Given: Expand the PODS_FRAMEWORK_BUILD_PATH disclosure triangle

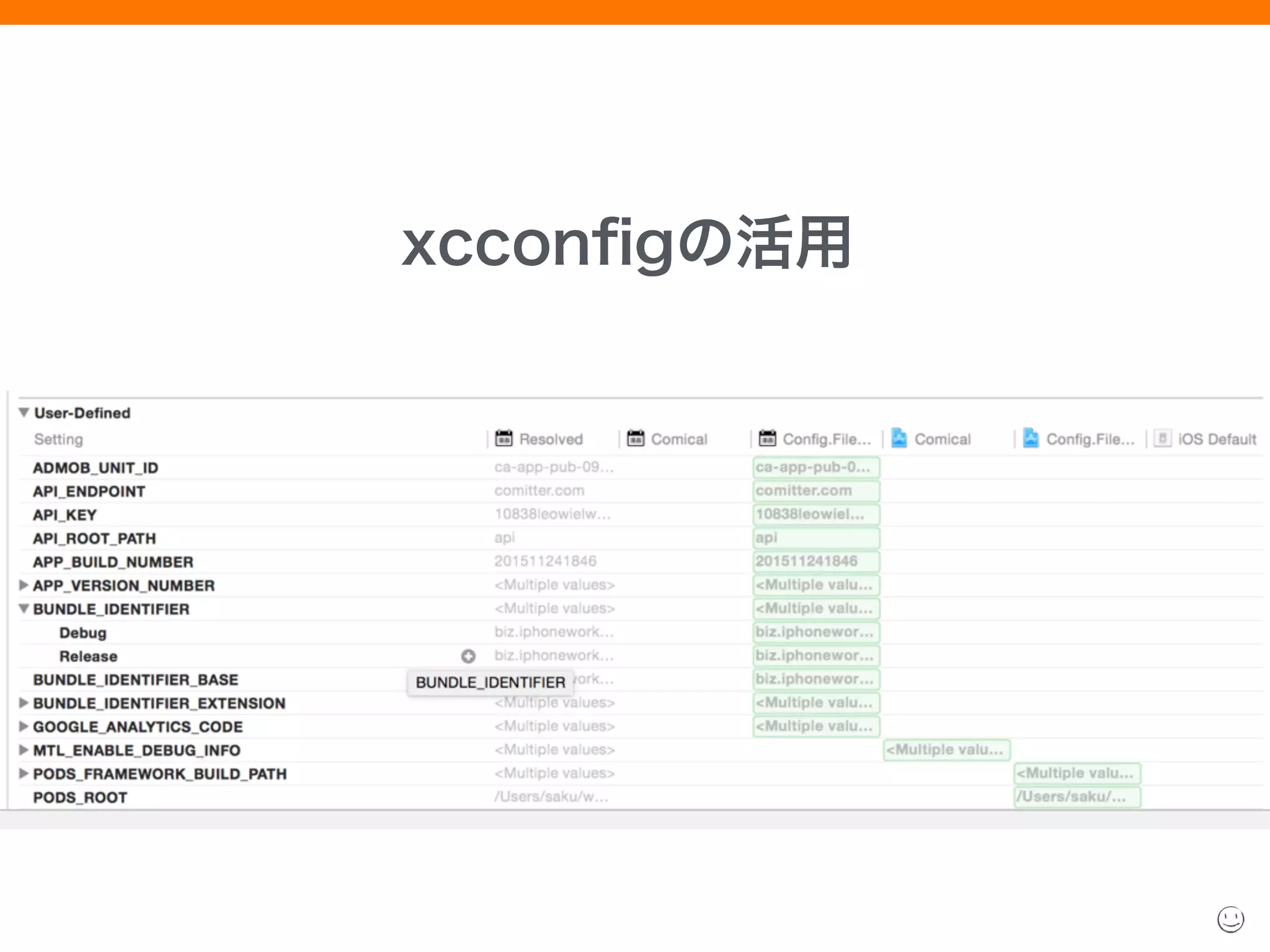Looking at the screenshot, I should point(24,773).
